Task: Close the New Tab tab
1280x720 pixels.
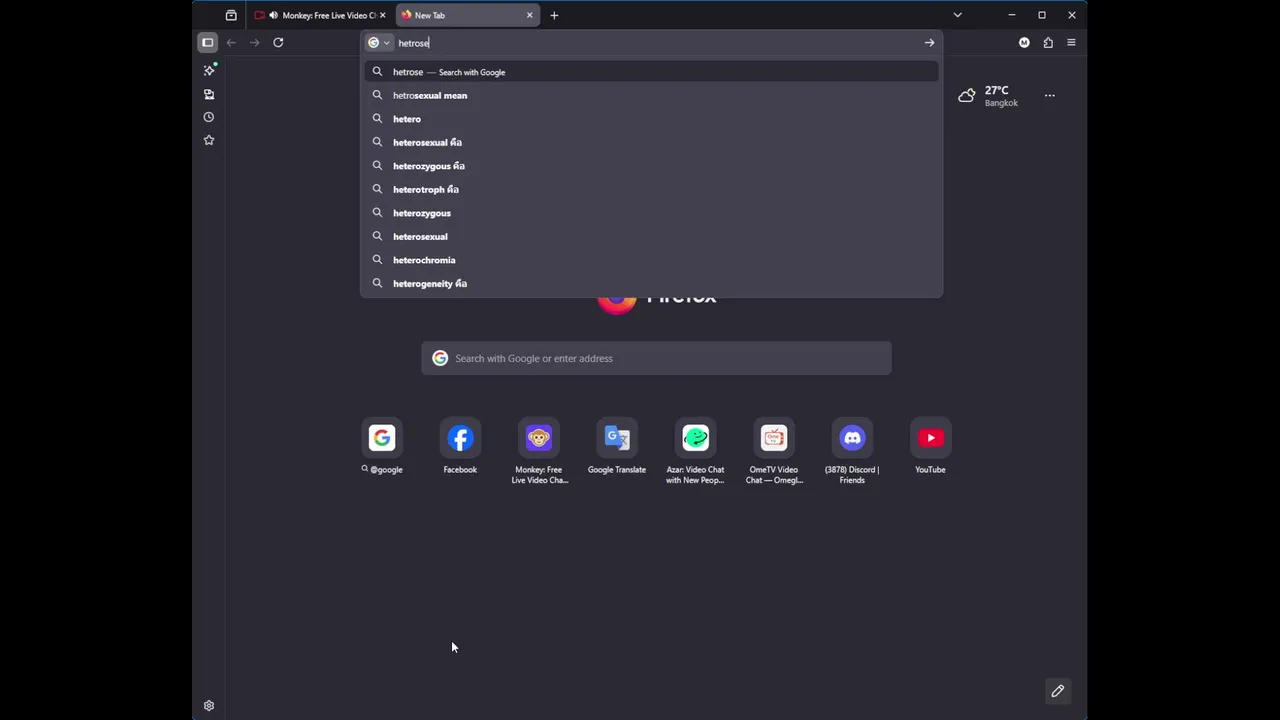Action: (x=529, y=15)
